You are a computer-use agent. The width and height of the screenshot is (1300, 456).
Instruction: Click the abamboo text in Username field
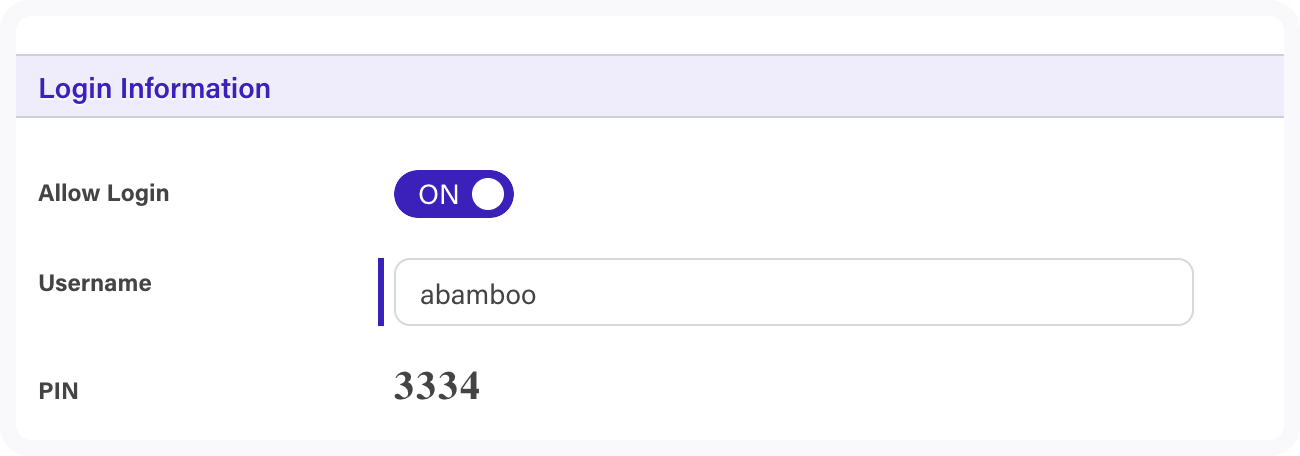coord(478,295)
